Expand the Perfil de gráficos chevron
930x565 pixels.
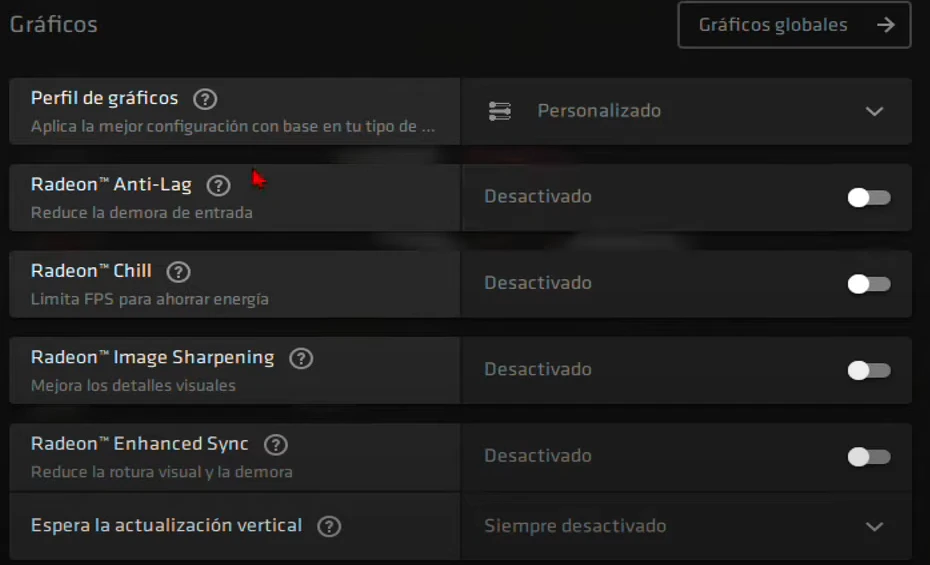pos(874,111)
